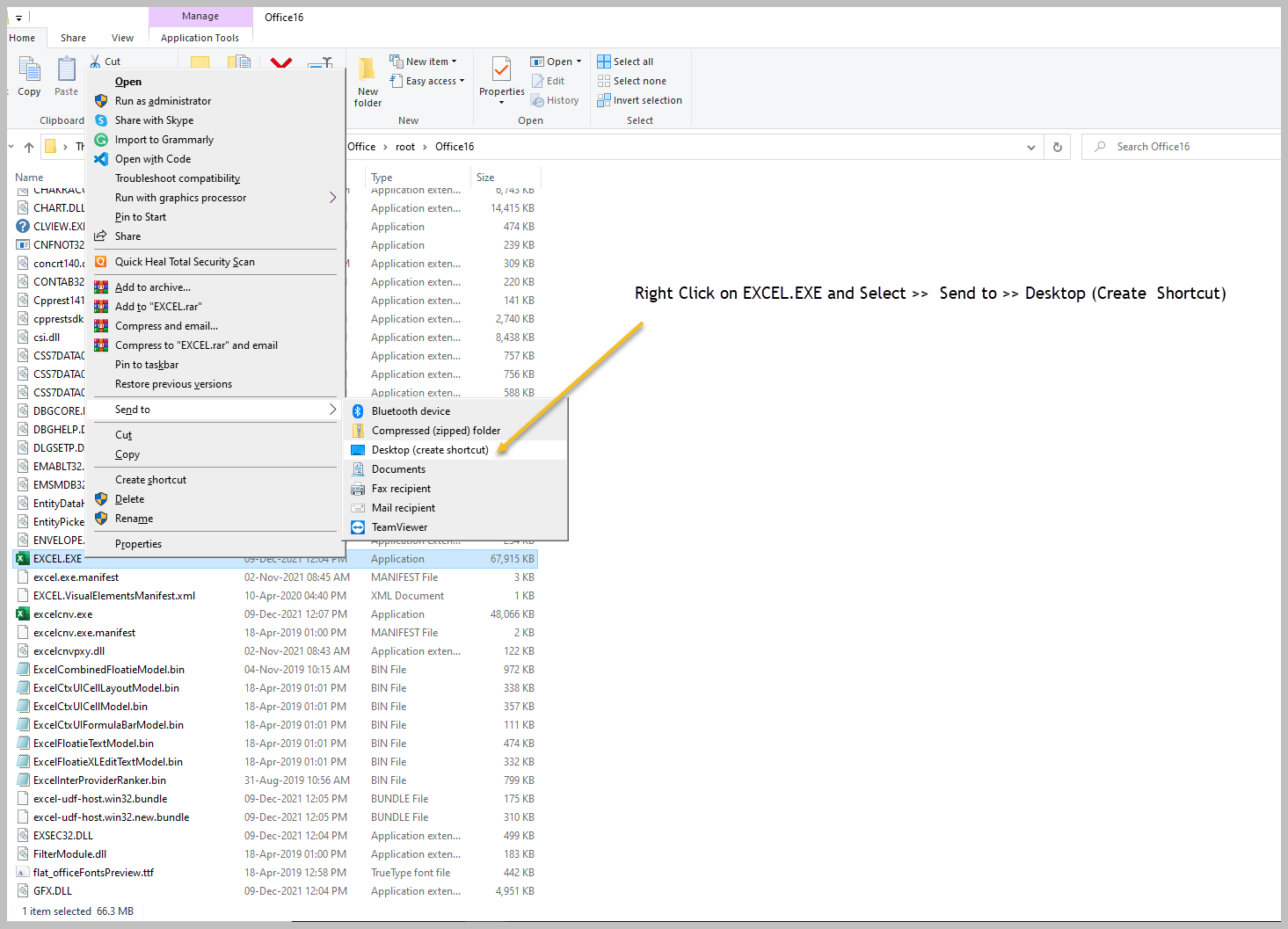Viewport: 1288px width, 929px height.
Task: Click the CLVIEW.EXE help icon
Action: pyautogui.click(x=23, y=227)
